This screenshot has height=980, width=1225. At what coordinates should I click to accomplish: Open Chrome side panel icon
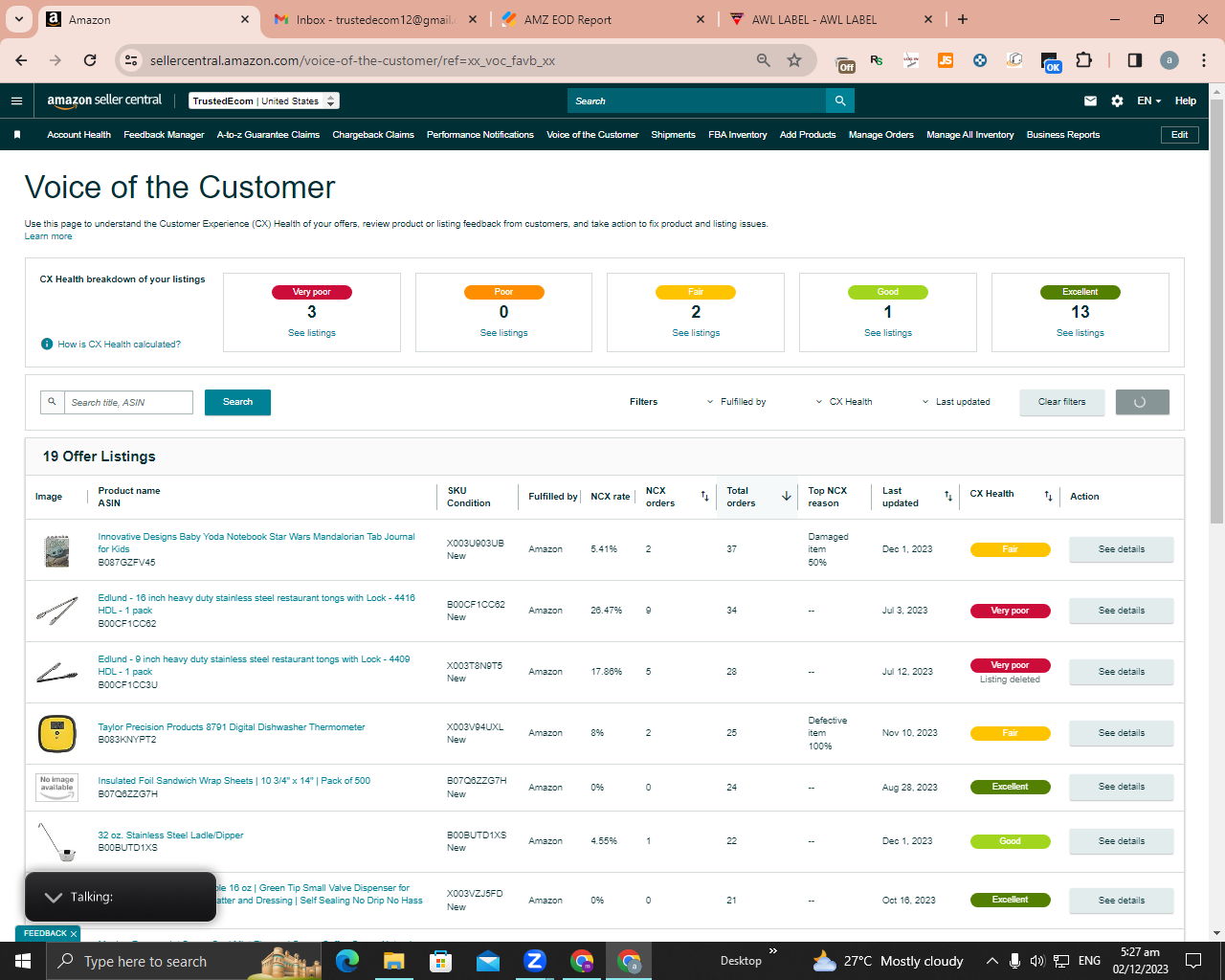pos(1135,60)
